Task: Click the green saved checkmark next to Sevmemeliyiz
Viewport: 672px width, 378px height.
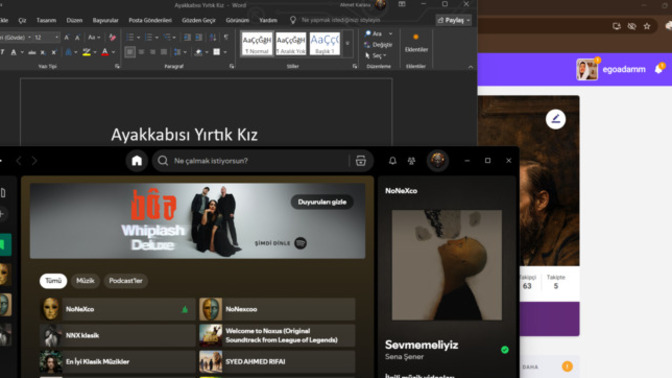Action: [x=505, y=350]
